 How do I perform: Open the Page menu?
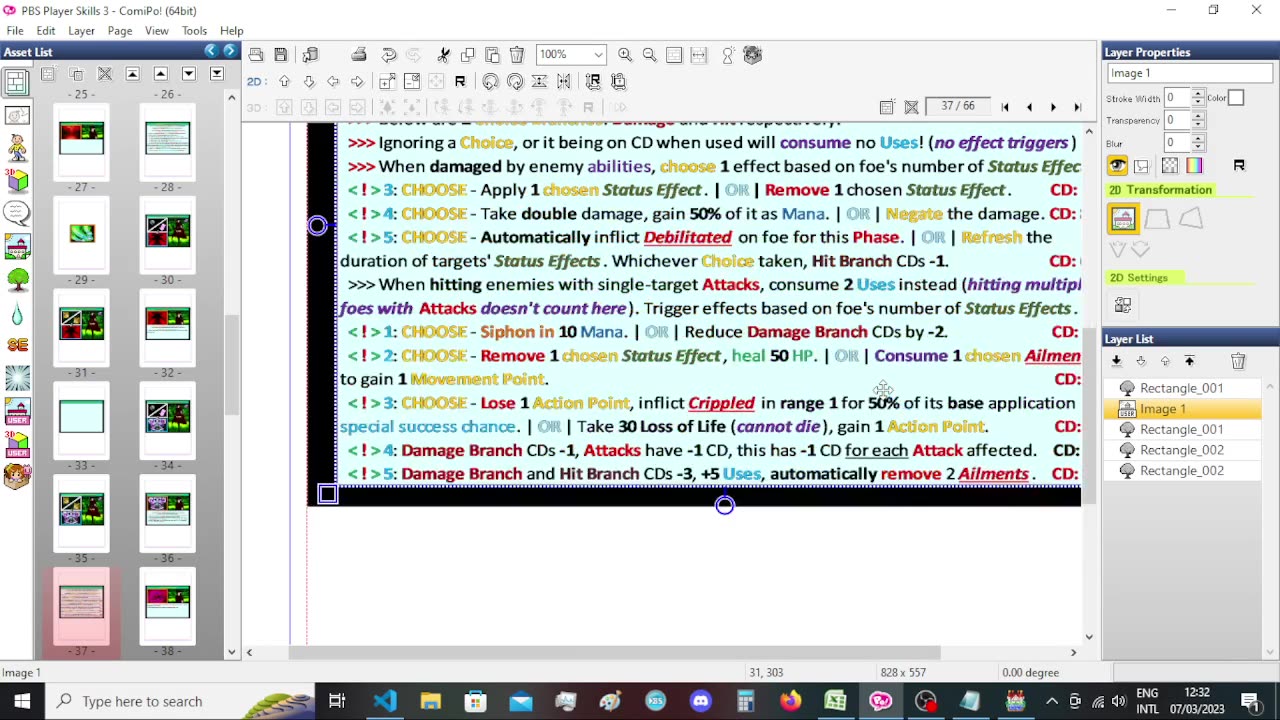click(x=120, y=31)
